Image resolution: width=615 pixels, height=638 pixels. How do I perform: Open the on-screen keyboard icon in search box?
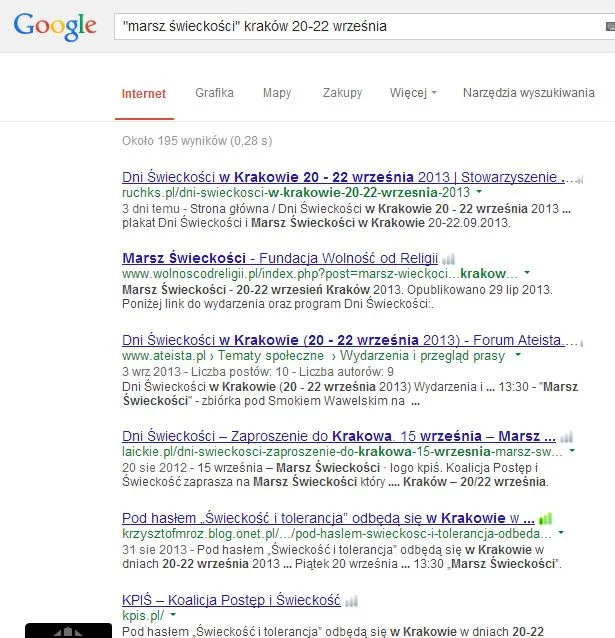tap(611, 26)
